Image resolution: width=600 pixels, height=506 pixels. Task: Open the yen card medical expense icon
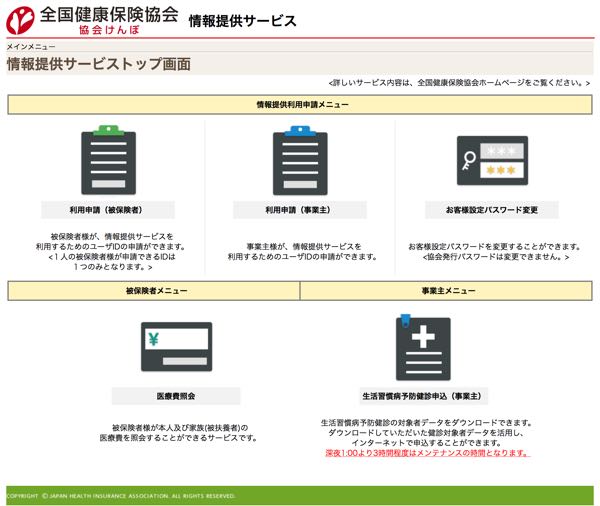[x=176, y=347]
